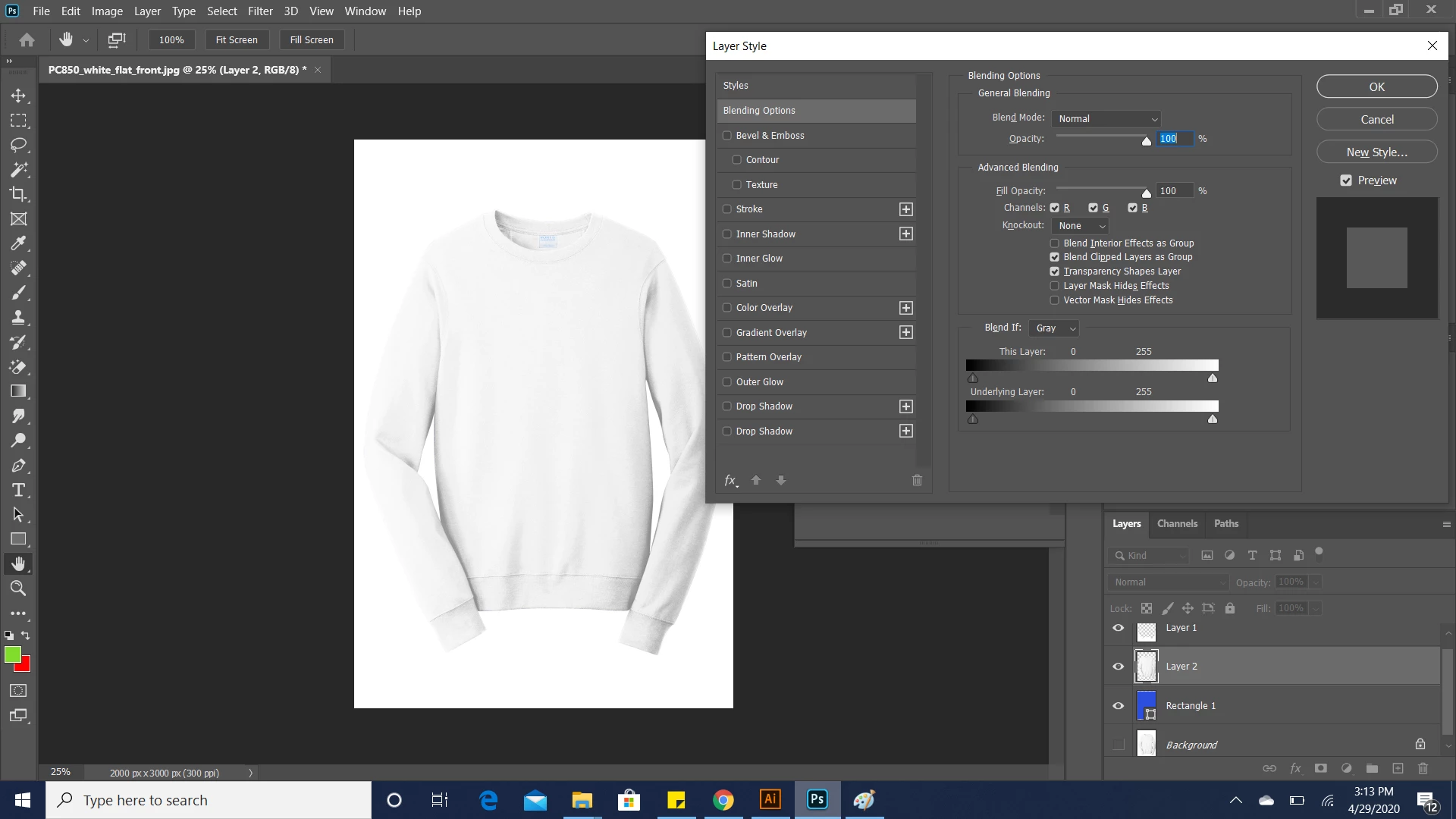The width and height of the screenshot is (1456, 819).
Task: Toggle Blend Interior Effects as Group
Action: [1054, 243]
